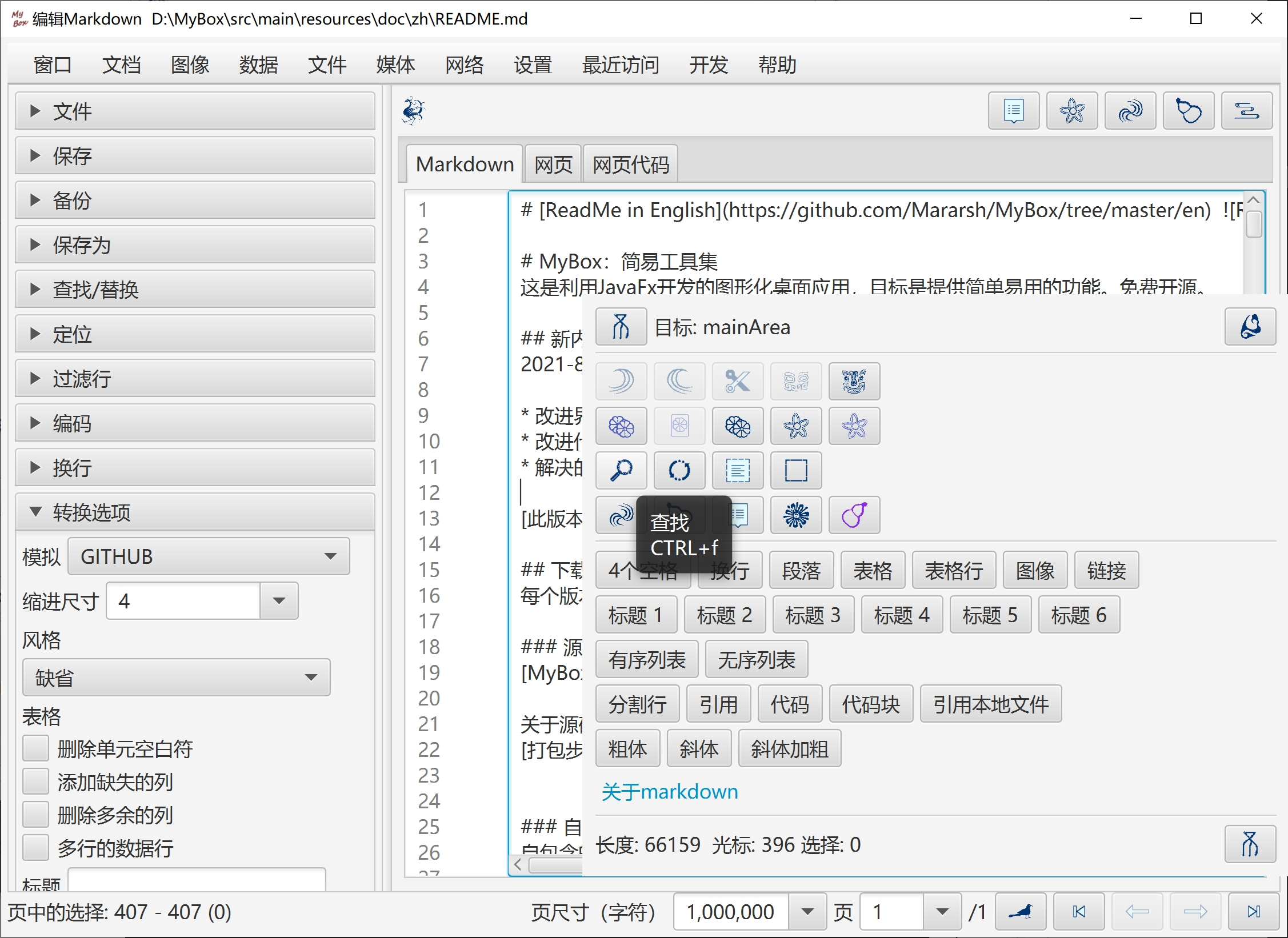Open the 帮助 menu
The height and width of the screenshot is (938, 1288).
click(x=777, y=65)
